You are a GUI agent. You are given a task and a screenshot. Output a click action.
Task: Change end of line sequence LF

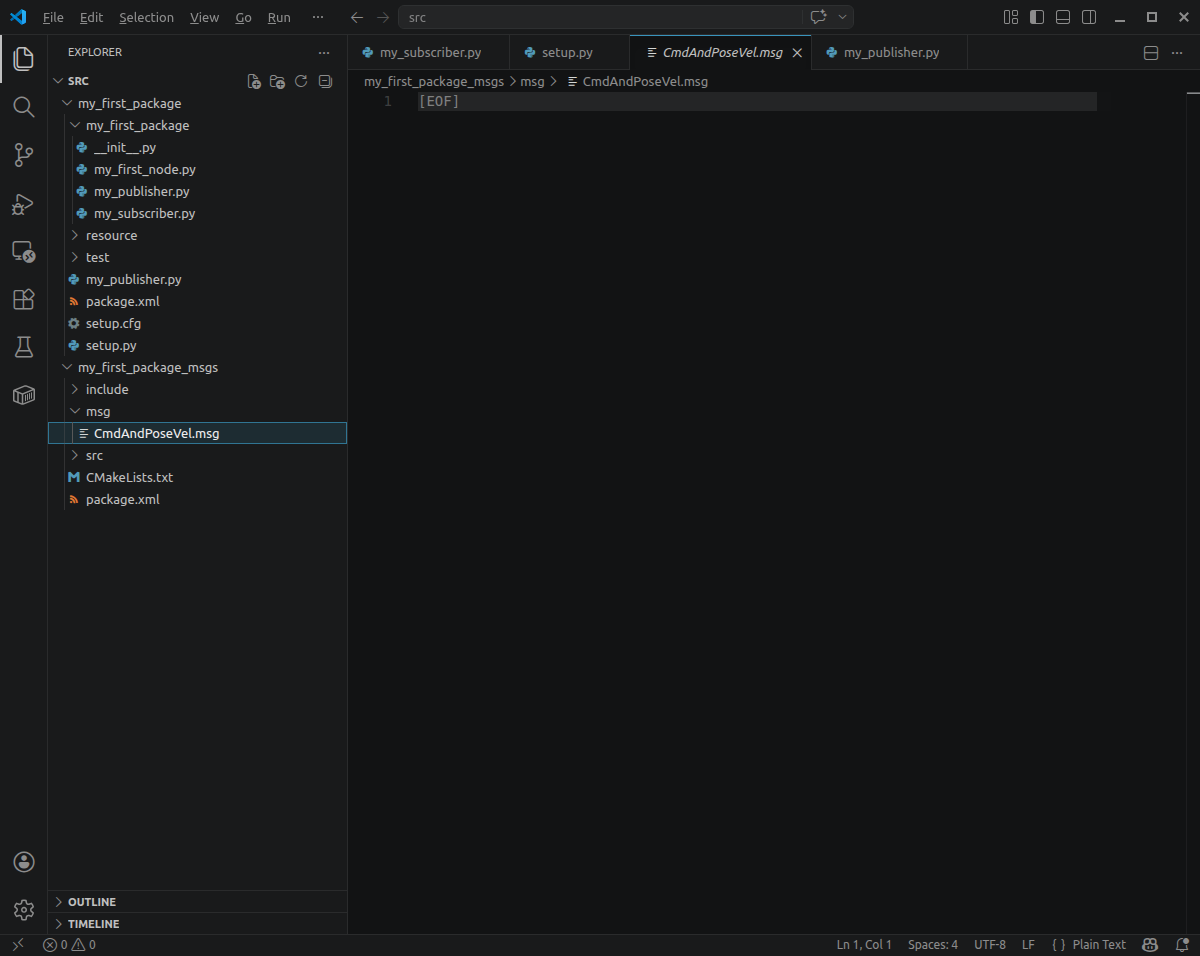click(x=1028, y=944)
